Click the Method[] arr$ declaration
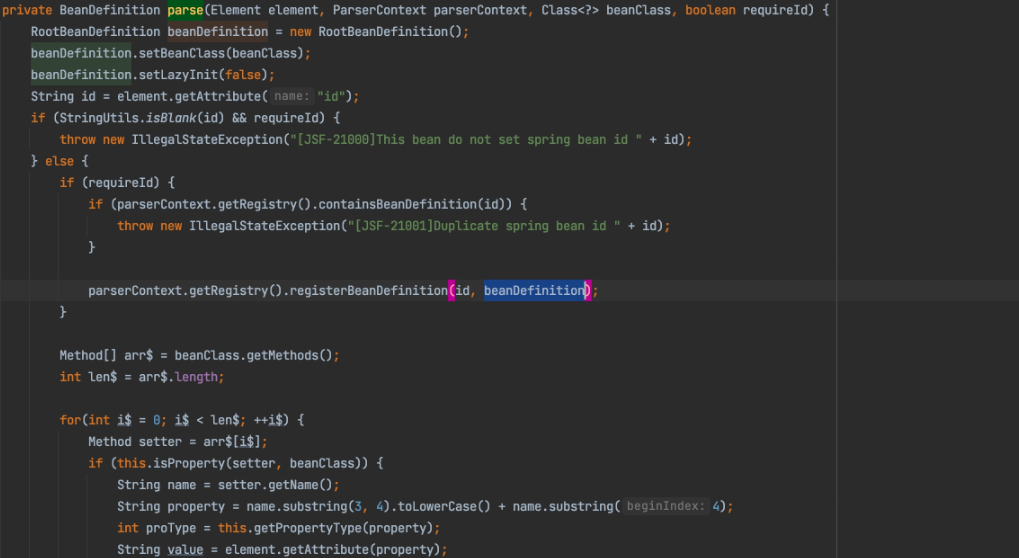Screen dimensions: 1019x558 pyautogui.click(x=106, y=355)
